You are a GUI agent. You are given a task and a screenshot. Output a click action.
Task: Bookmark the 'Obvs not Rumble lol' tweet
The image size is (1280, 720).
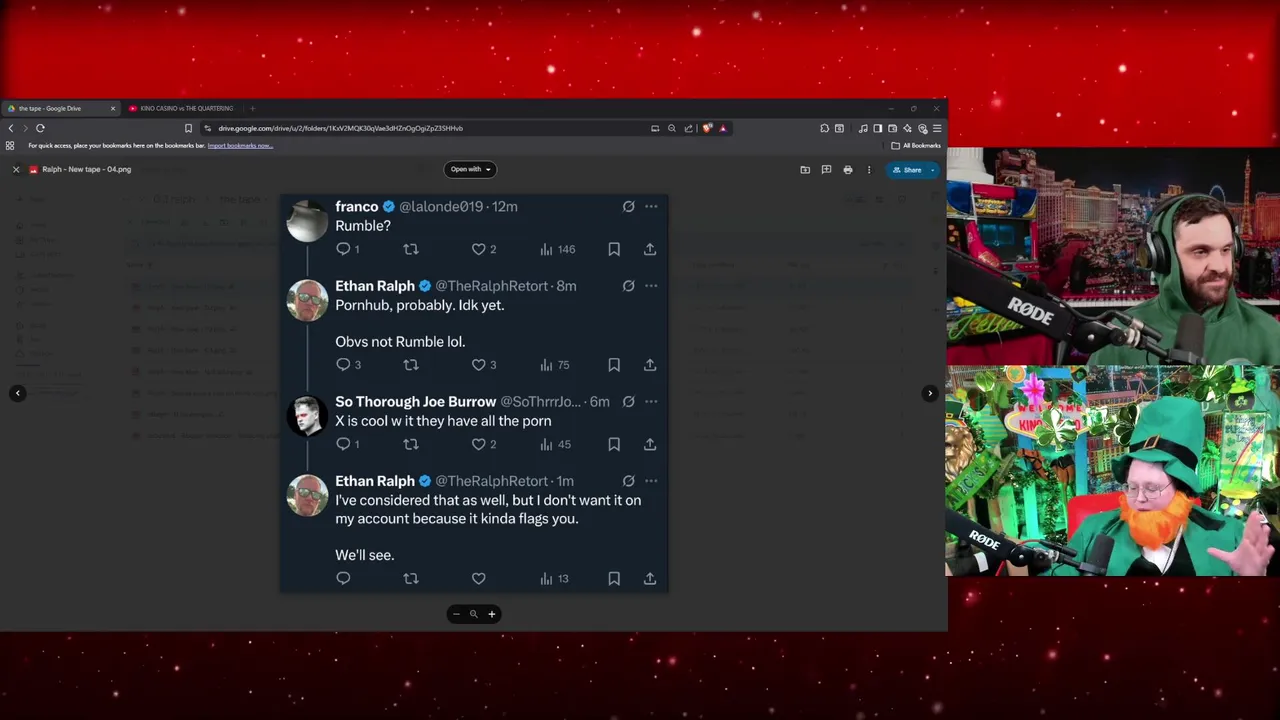click(x=614, y=365)
